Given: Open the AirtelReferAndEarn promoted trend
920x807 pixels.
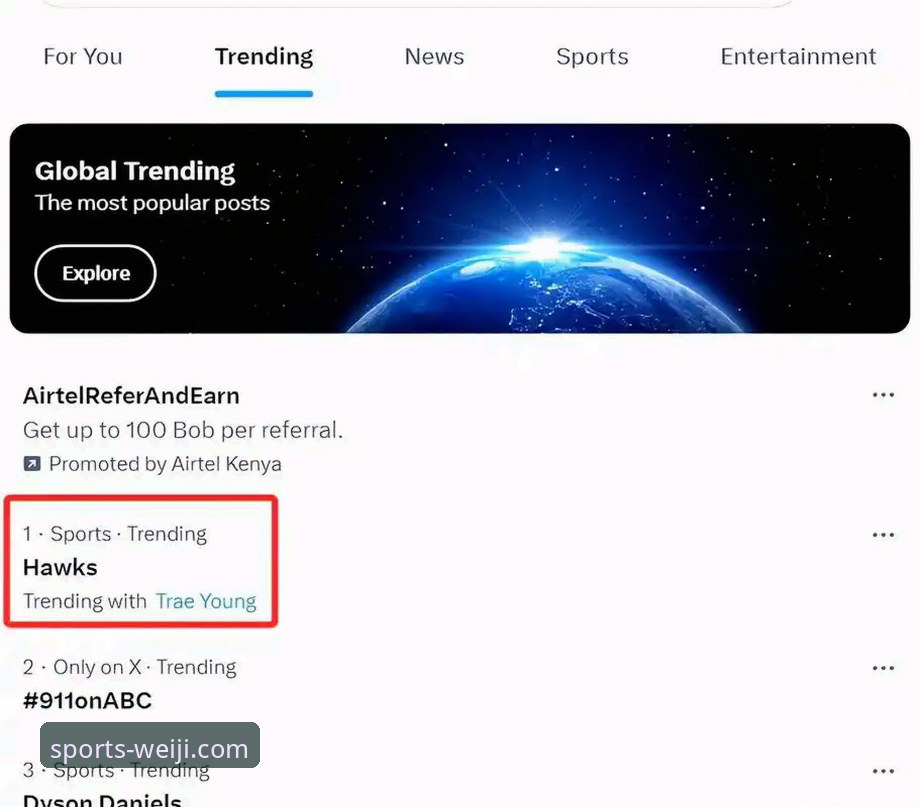Looking at the screenshot, I should (131, 396).
